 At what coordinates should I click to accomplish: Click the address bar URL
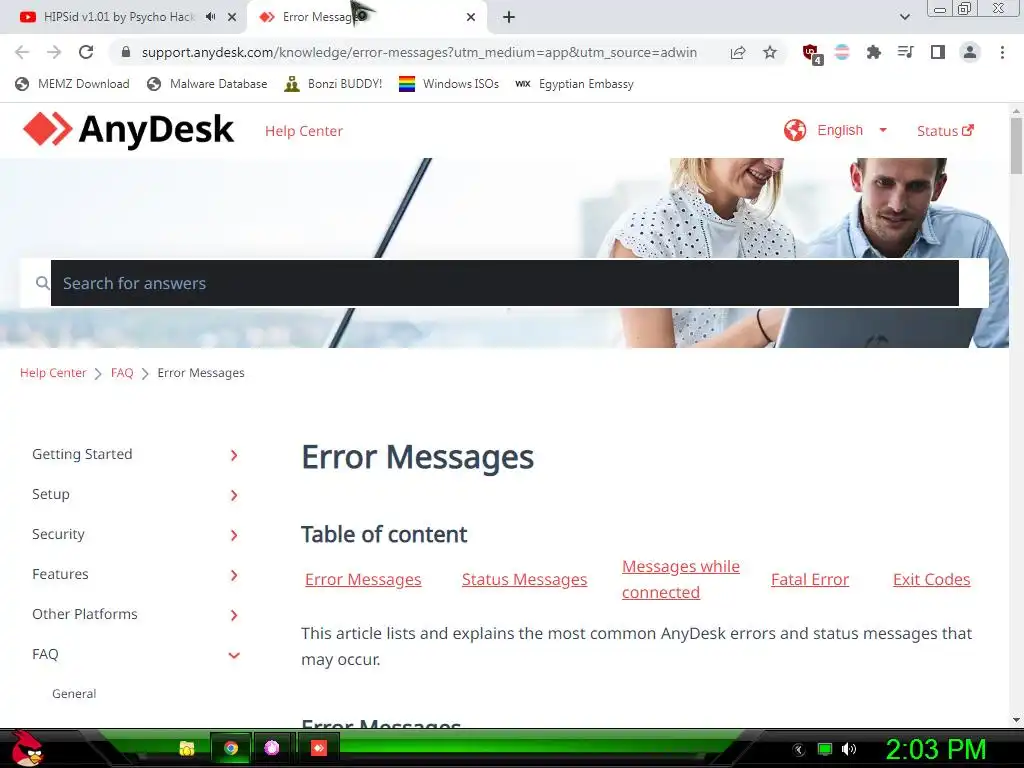(419, 52)
